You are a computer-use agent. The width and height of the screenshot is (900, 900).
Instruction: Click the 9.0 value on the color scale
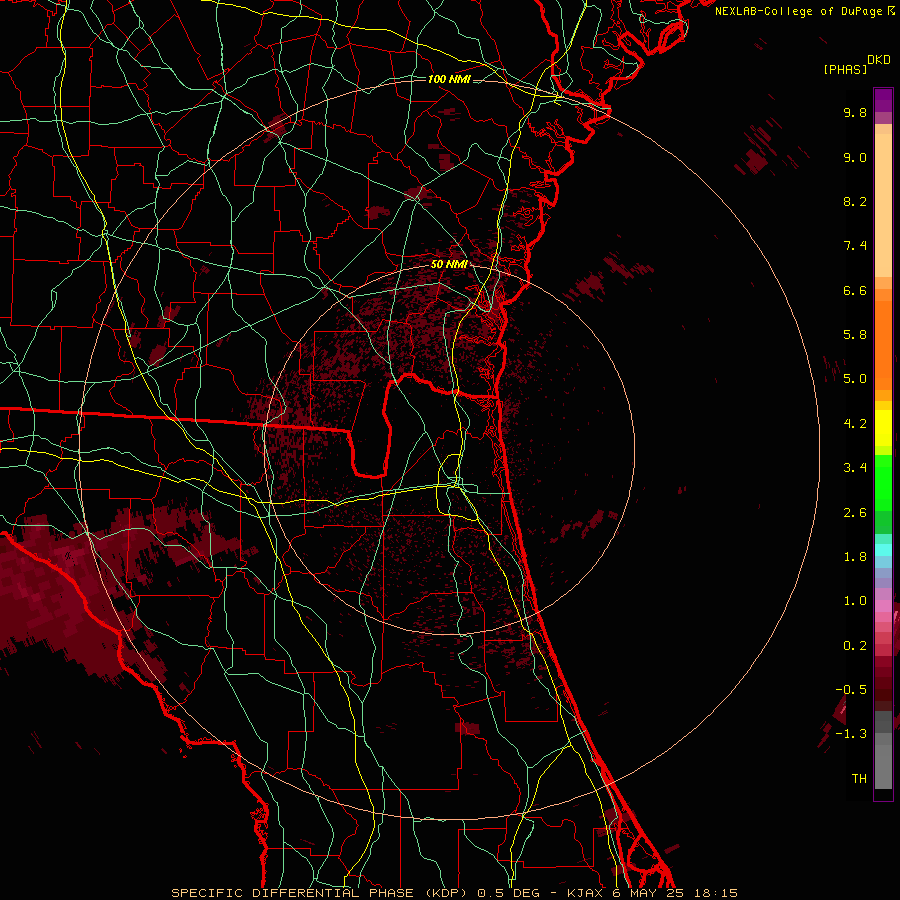click(x=855, y=157)
